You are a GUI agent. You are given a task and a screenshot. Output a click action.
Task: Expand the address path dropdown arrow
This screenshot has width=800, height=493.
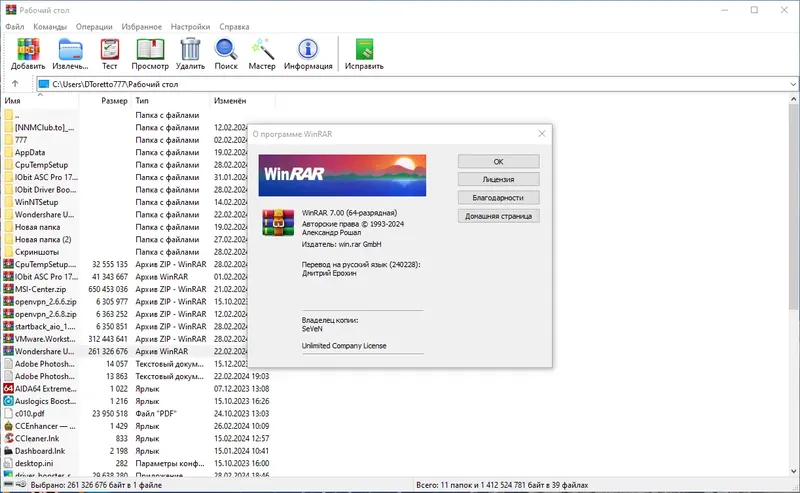(x=793, y=84)
